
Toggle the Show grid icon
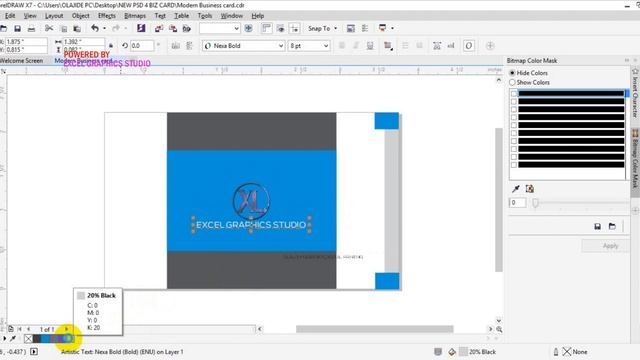coord(280,28)
